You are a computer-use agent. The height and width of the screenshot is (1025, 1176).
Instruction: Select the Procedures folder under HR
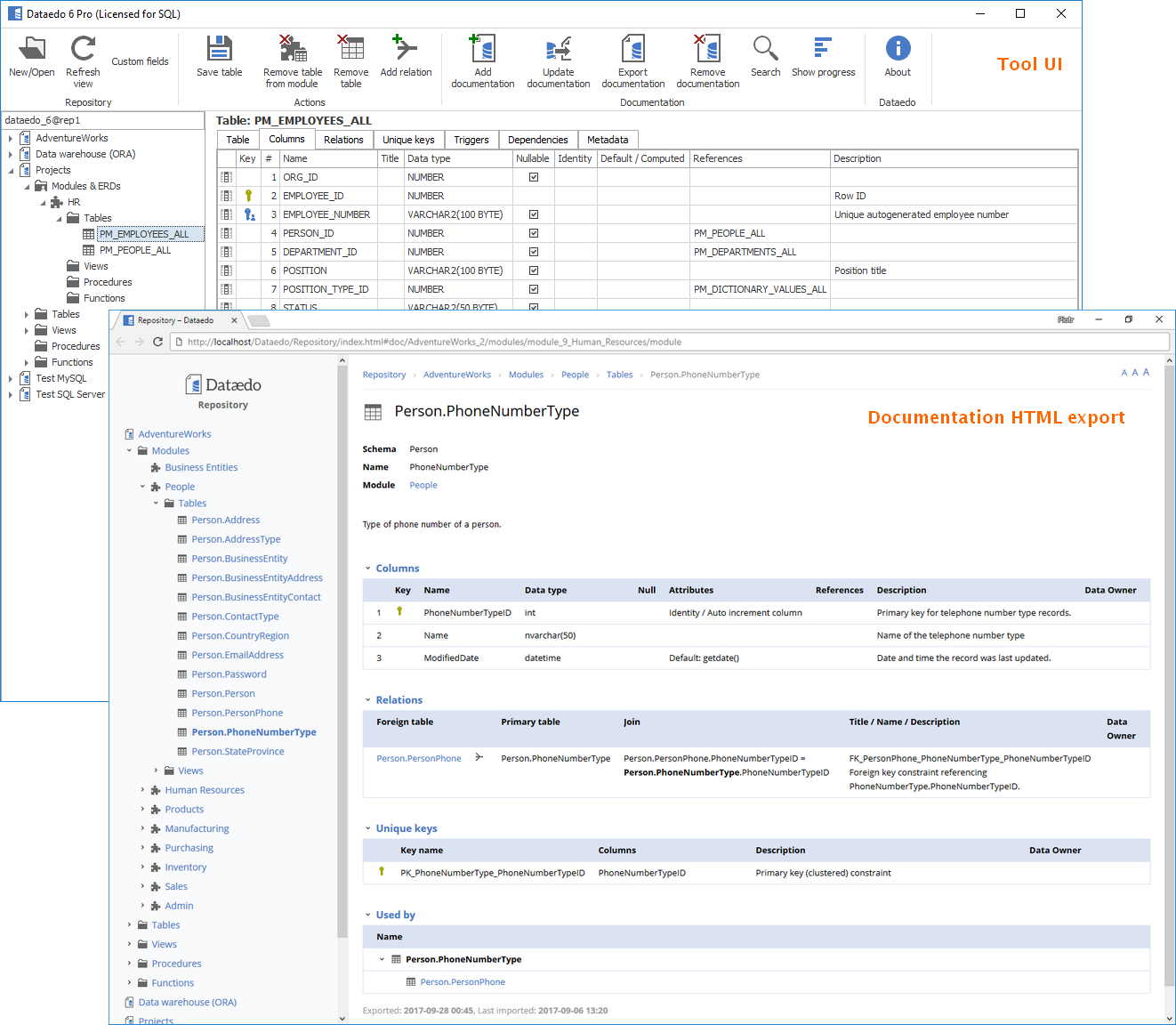108,282
